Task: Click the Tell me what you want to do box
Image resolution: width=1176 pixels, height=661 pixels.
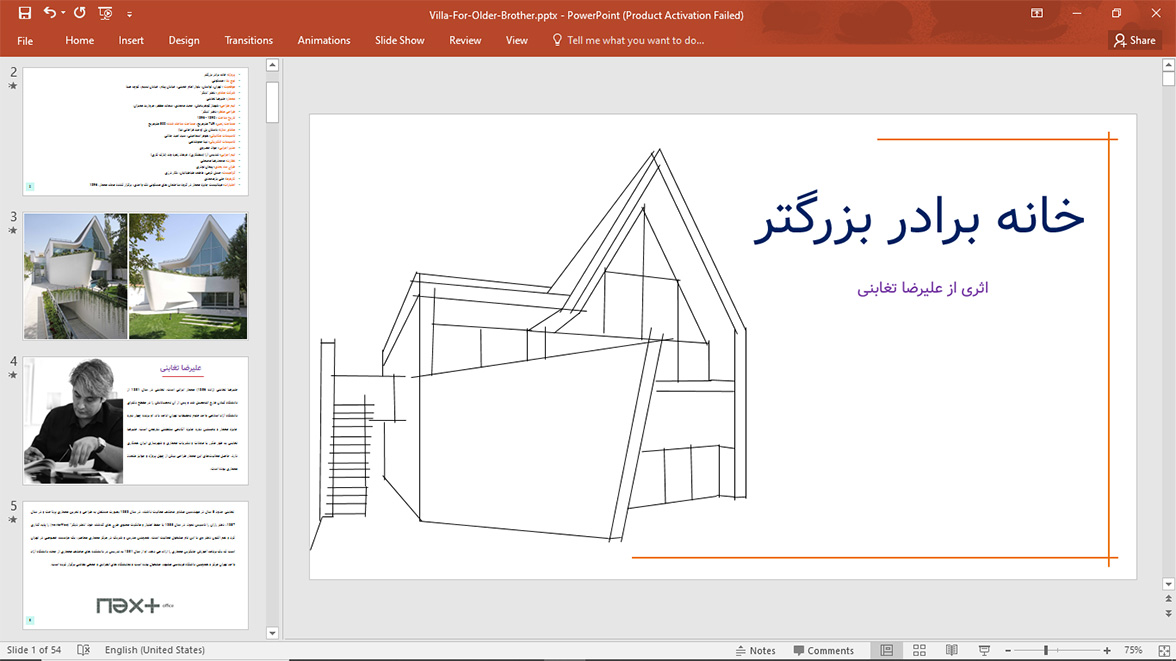Action: 634,41
